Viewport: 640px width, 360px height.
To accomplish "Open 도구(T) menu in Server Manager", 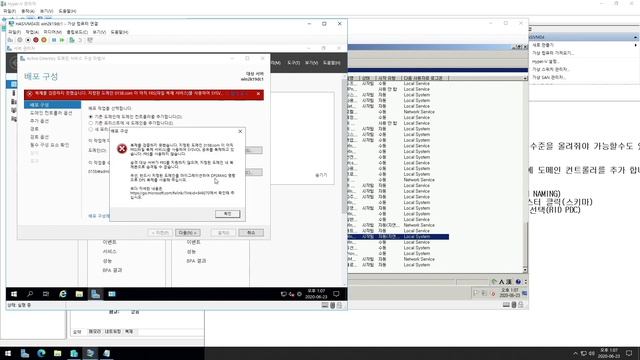I will [x=293, y=63].
